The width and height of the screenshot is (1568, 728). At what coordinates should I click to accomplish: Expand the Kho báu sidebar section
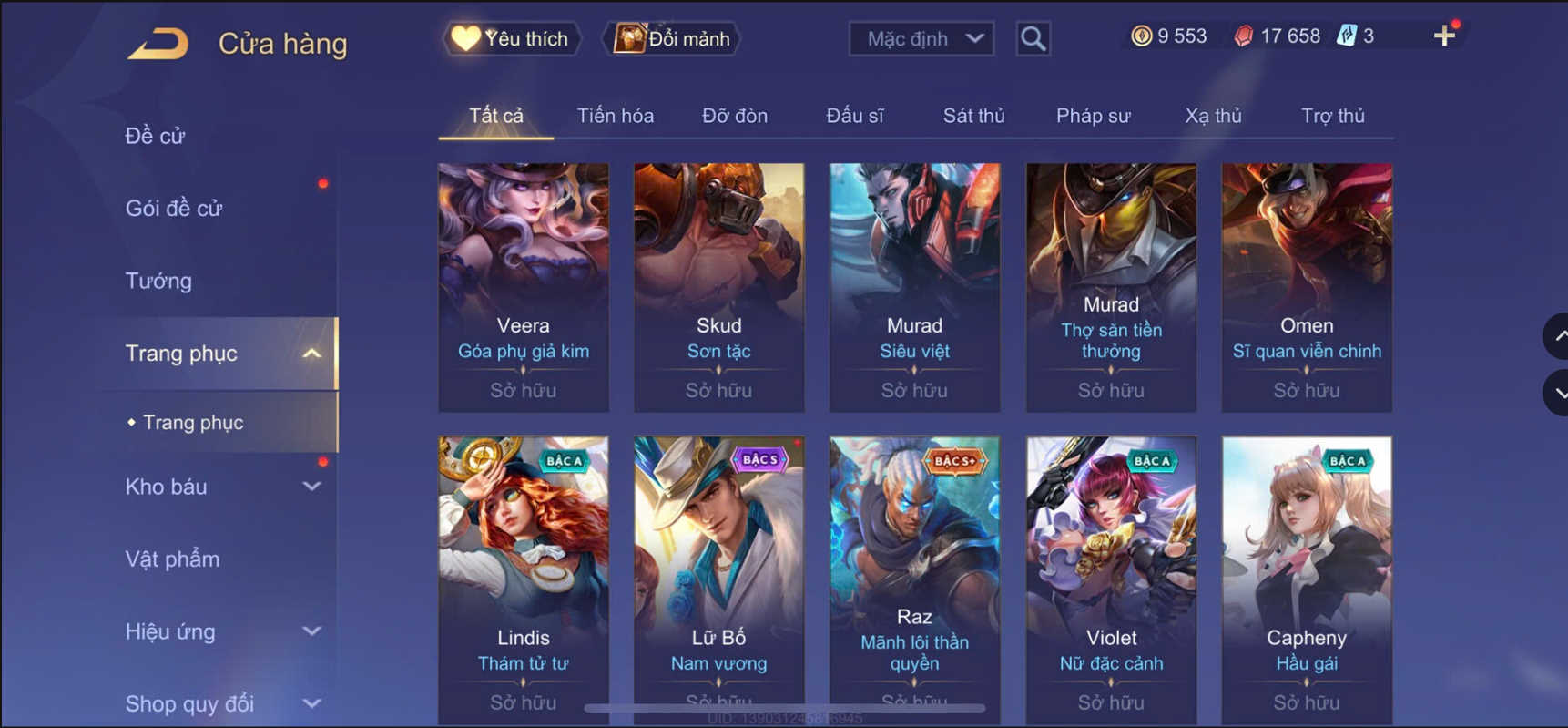tap(311, 487)
